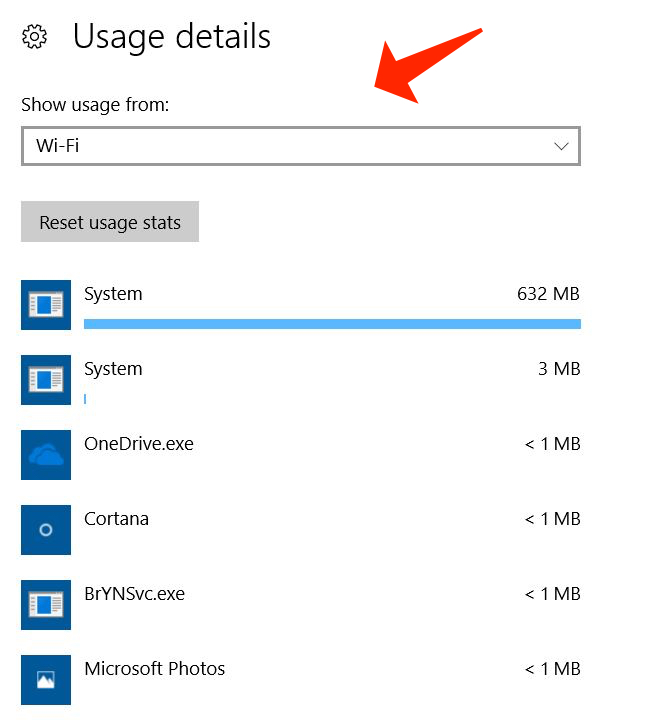Click the 3 MB usage value
This screenshot has height=721, width=646.
[x=558, y=369]
